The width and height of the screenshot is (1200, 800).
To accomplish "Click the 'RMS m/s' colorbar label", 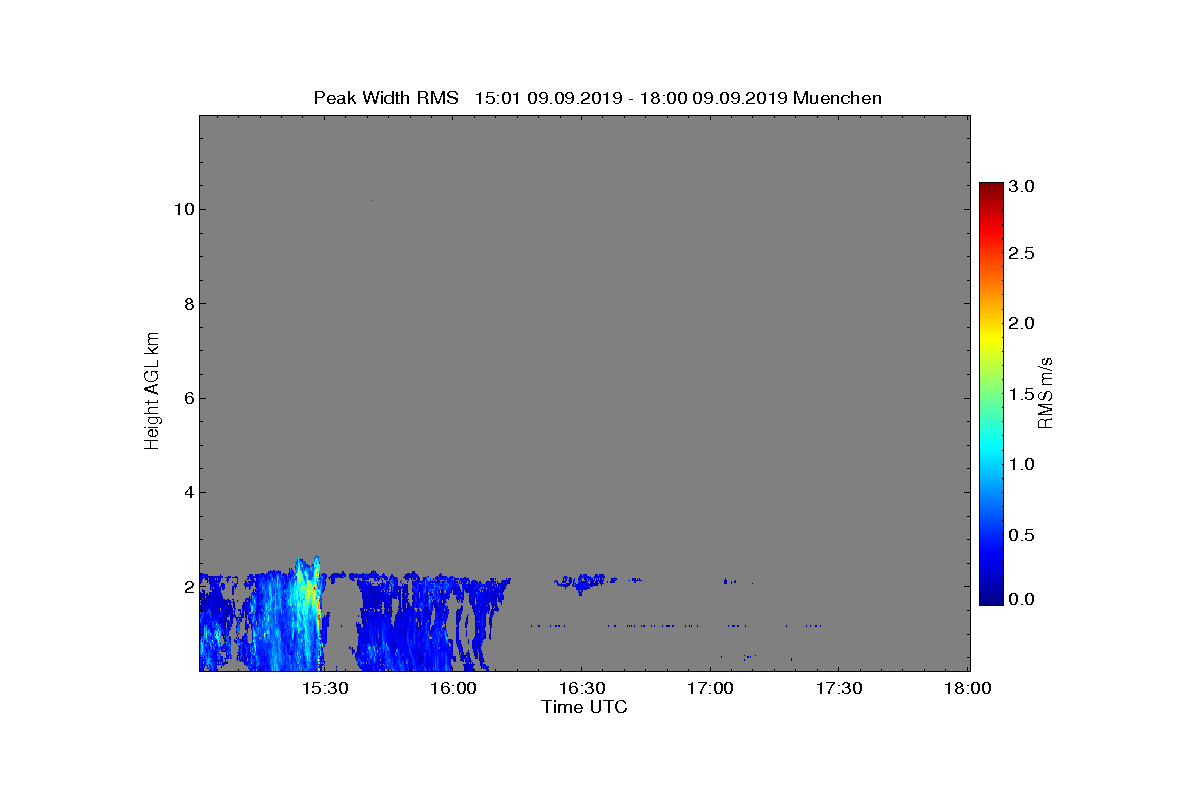I will [1045, 392].
